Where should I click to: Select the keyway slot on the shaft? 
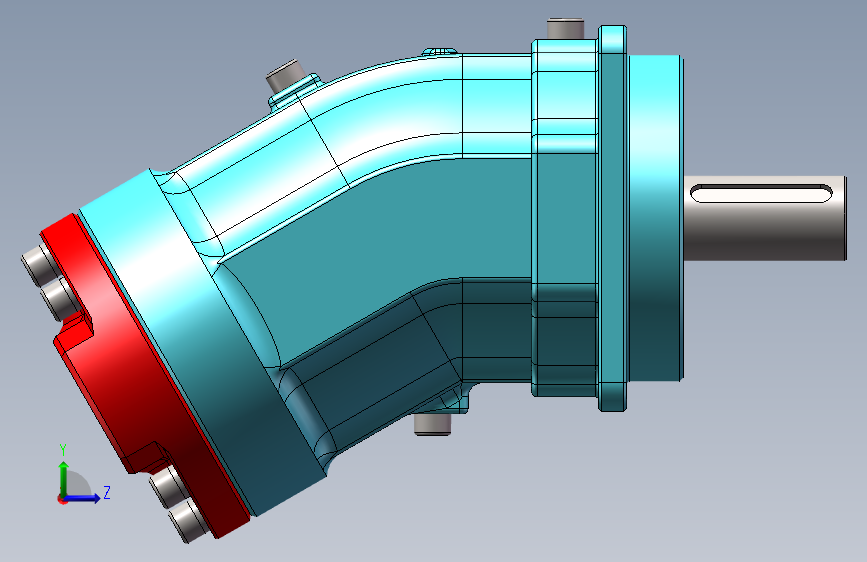[x=762, y=194]
